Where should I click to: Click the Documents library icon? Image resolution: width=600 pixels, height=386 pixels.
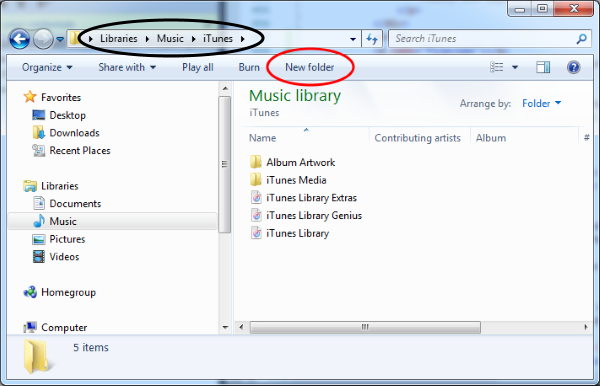39,203
